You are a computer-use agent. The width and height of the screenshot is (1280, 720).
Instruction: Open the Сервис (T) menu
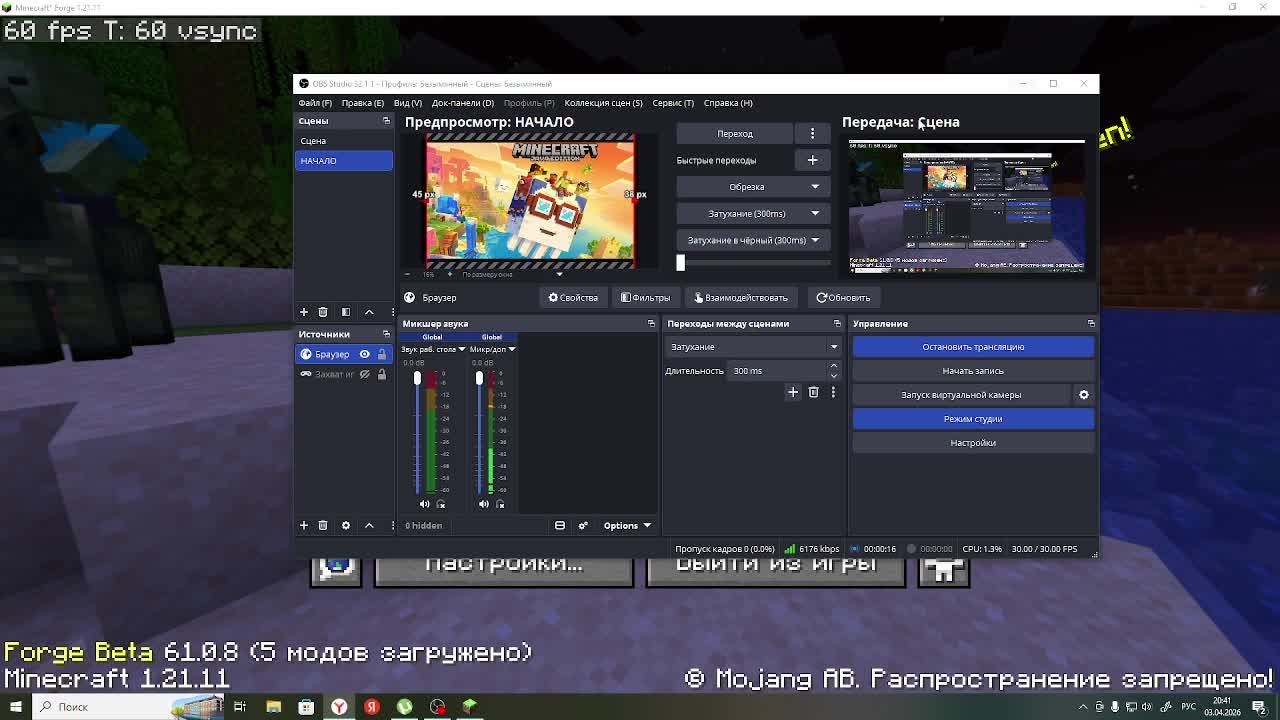673,103
